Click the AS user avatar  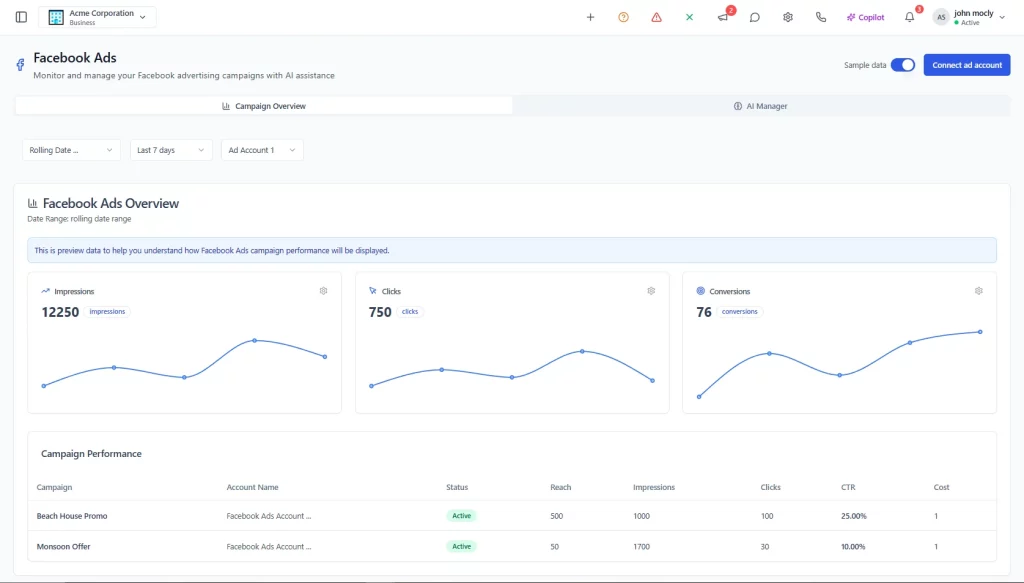point(941,17)
